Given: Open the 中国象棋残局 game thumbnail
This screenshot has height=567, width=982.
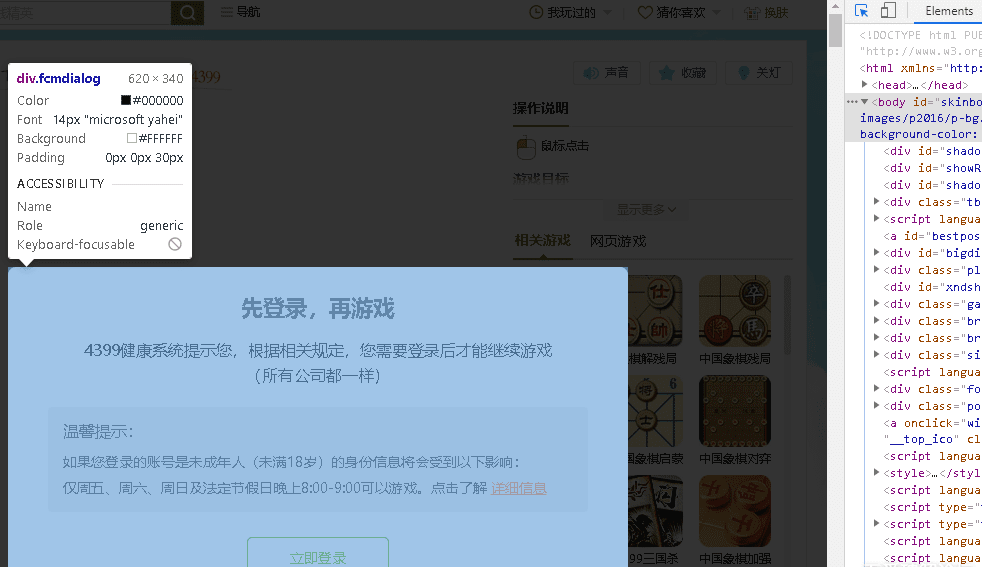Looking at the screenshot, I should (x=735, y=310).
